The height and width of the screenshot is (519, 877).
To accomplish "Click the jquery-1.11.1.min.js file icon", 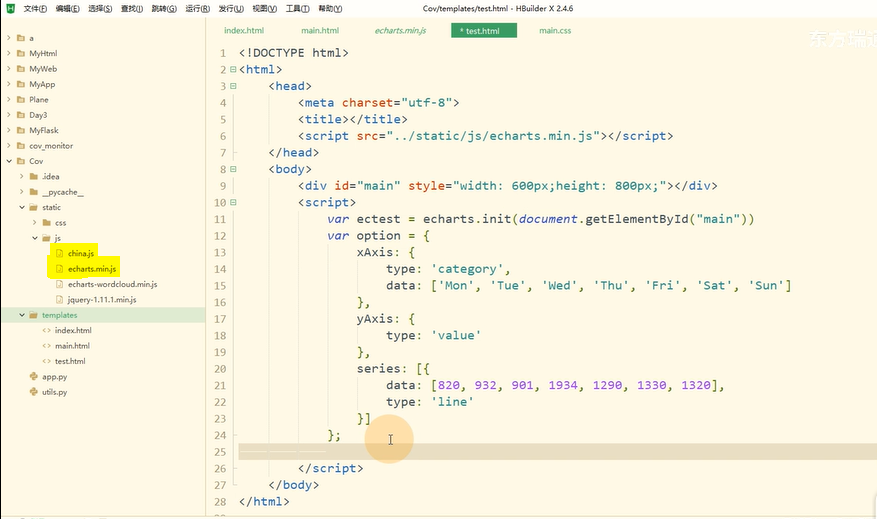I will coord(60,300).
